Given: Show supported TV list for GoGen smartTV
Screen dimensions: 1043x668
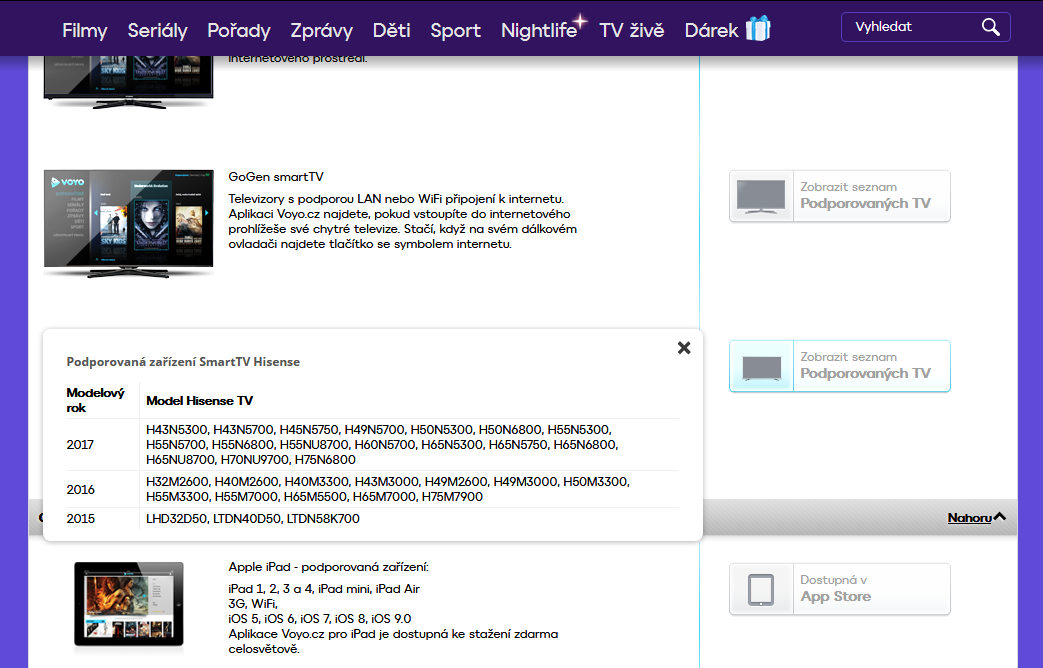Looking at the screenshot, I should pyautogui.click(x=839, y=196).
